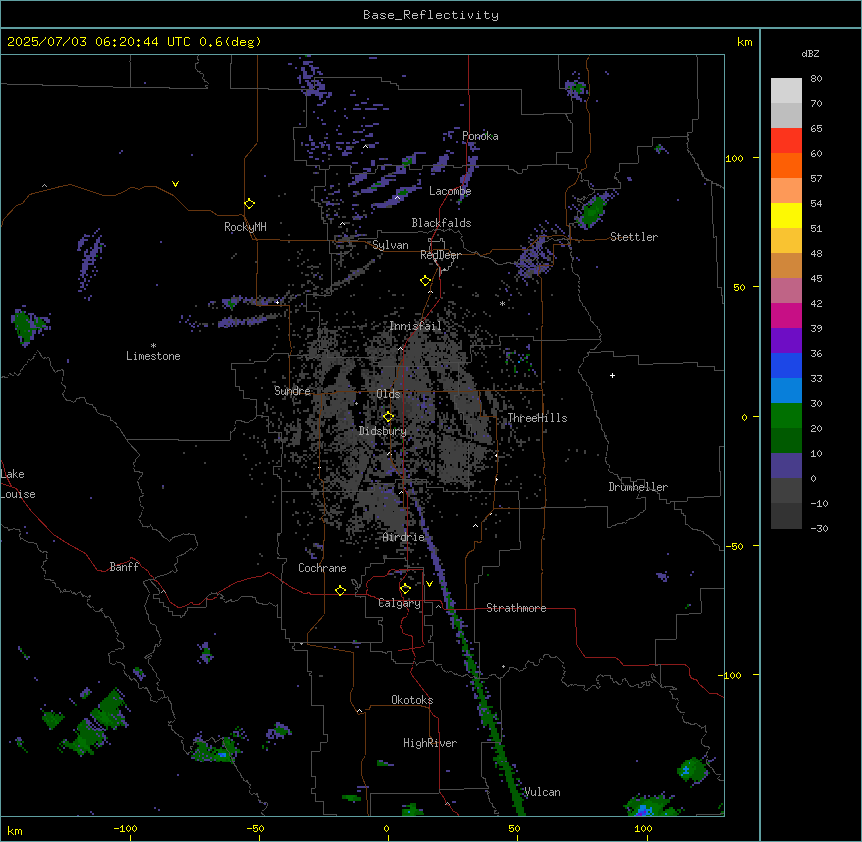Image resolution: width=862 pixels, height=842 pixels.
Task: Click the Innisfail label
Action: (415, 326)
